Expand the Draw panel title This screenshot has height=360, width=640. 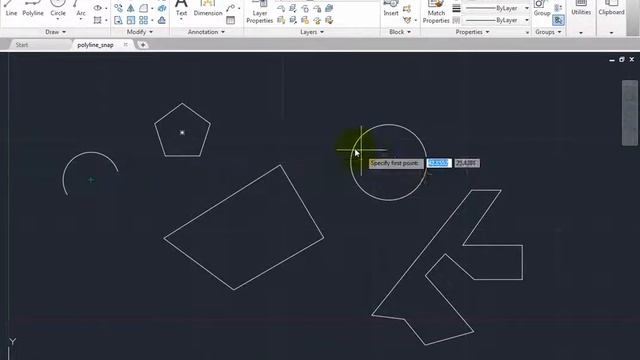click(x=56, y=32)
